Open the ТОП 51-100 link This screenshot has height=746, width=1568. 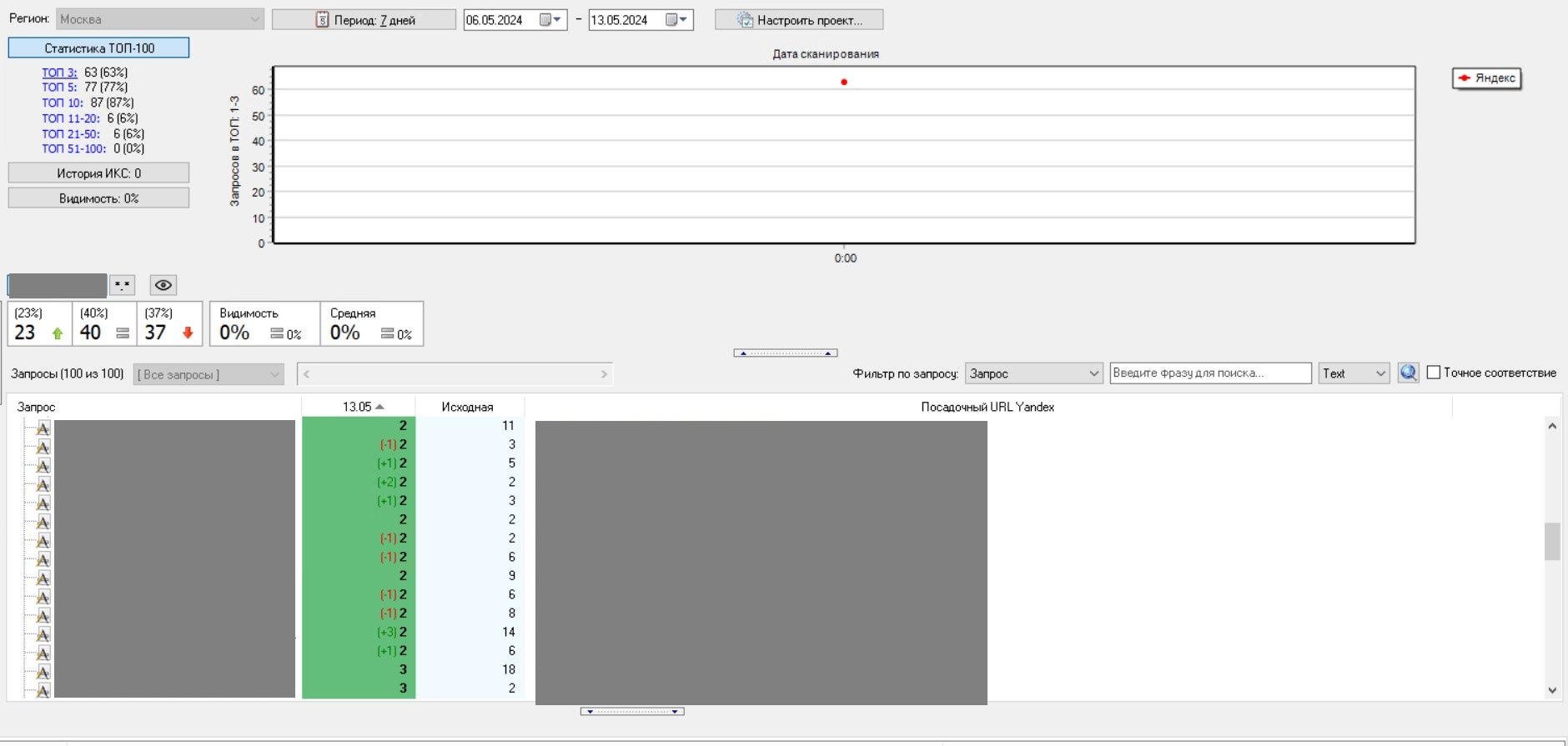[x=74, y=148]
